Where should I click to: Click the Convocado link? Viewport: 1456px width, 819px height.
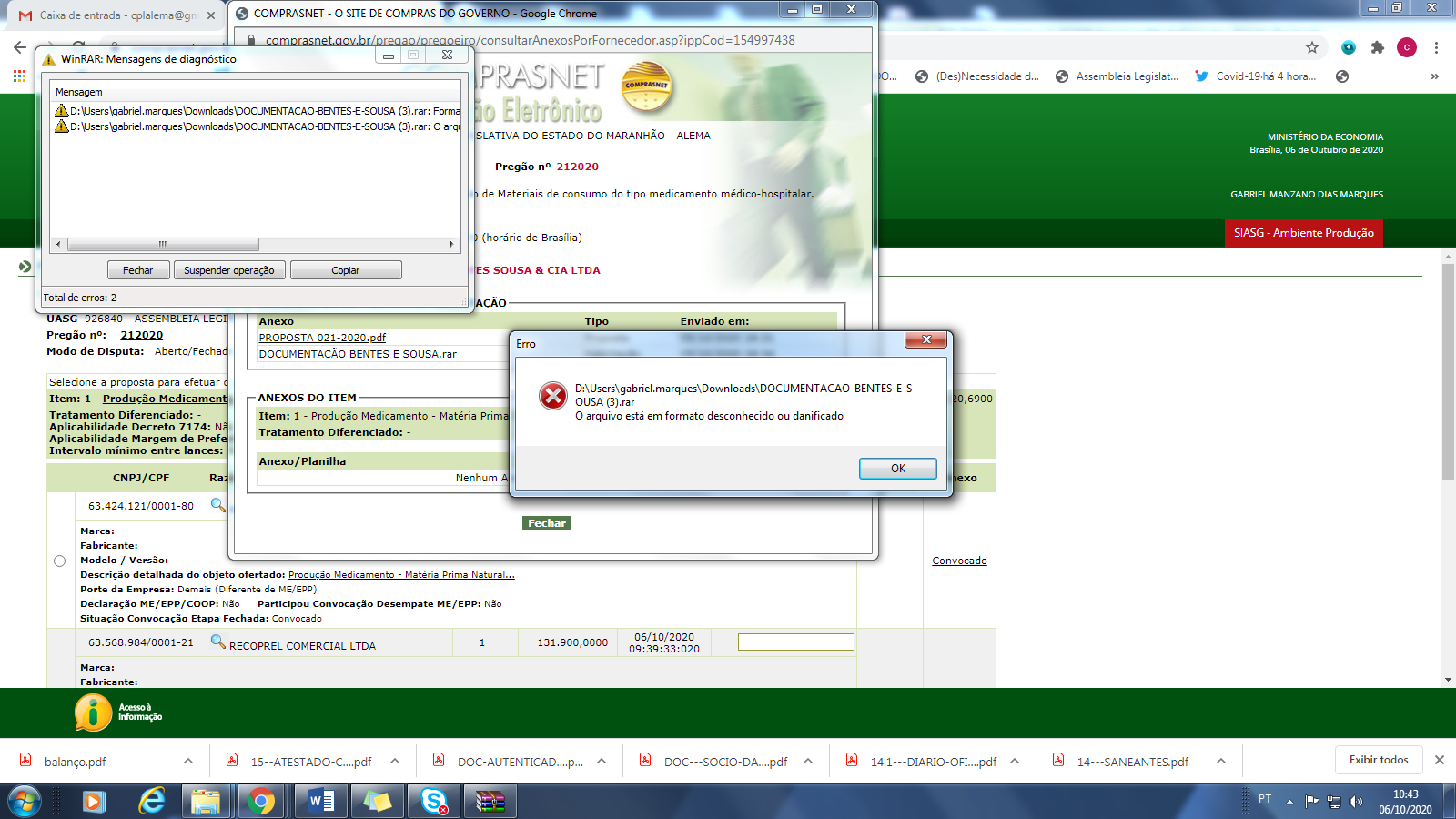click(x=959, y=561)
